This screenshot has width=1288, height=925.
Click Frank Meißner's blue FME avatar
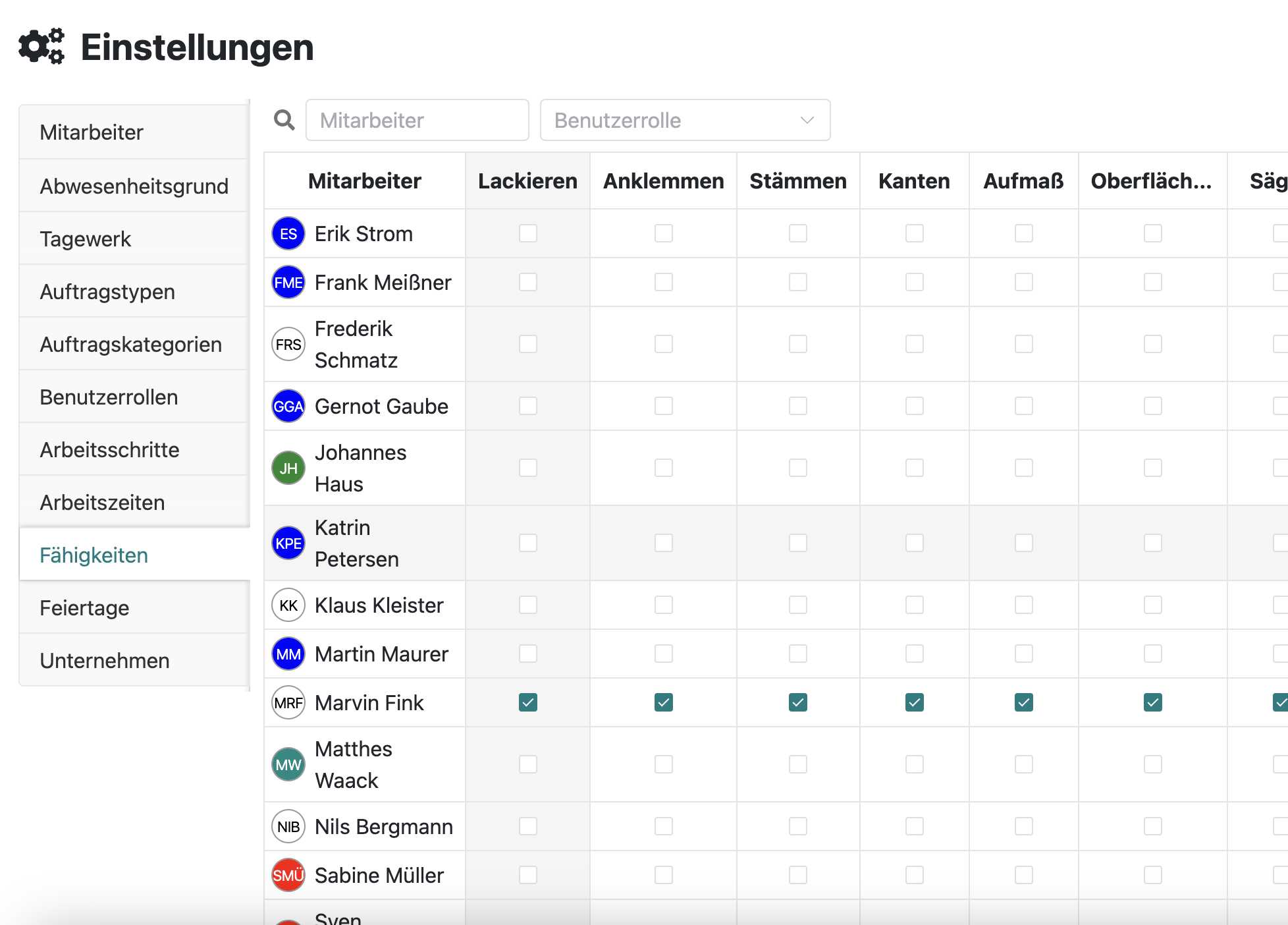(x=288, y=282)
